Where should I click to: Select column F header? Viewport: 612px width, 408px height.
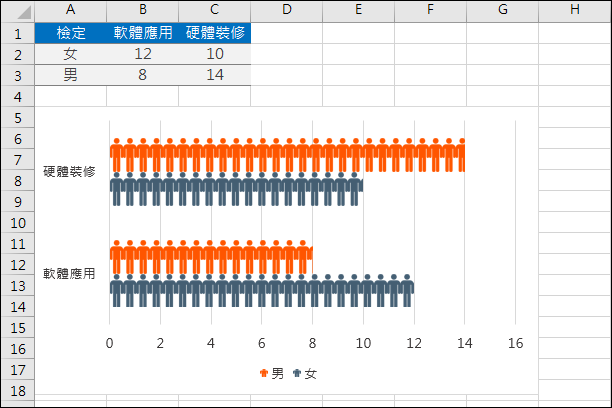pyautogui.click(x=430, y=11)
